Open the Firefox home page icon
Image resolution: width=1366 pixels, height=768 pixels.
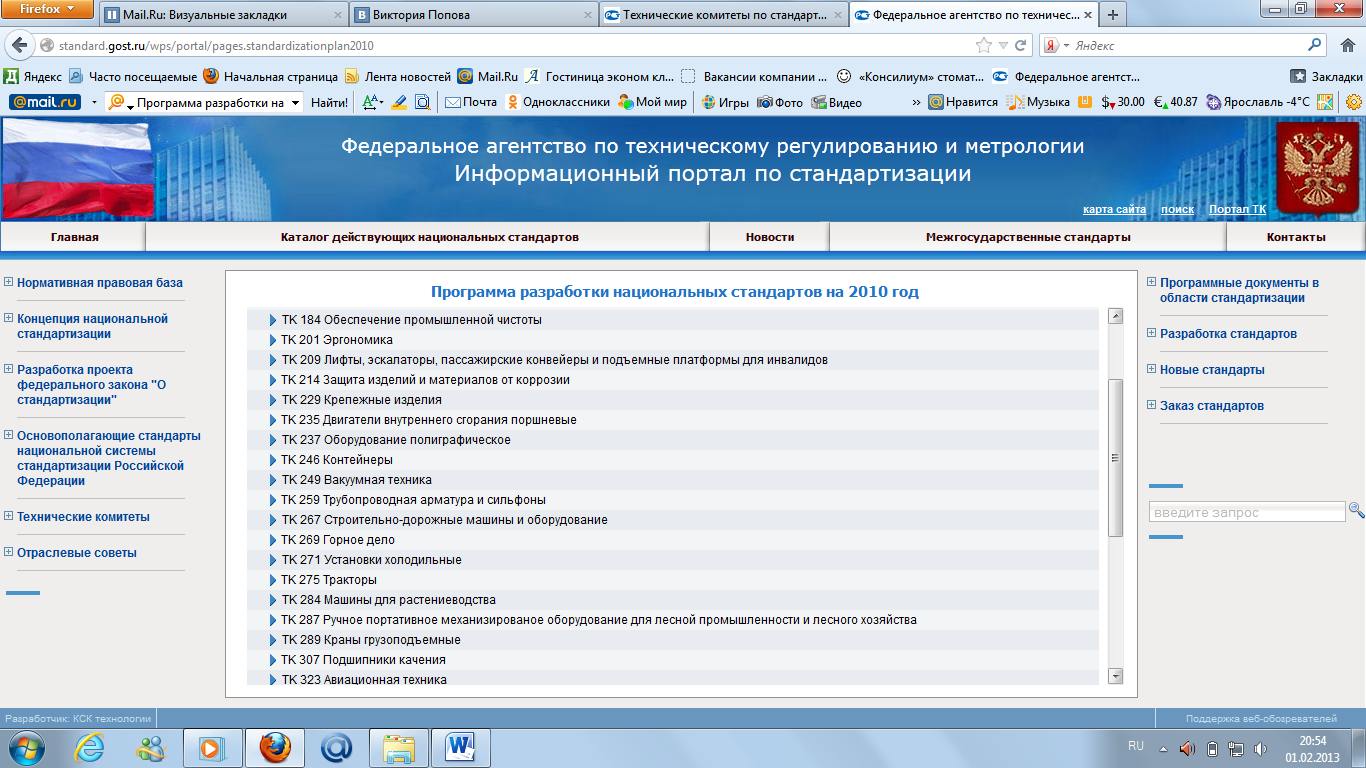coord(1346,46)
